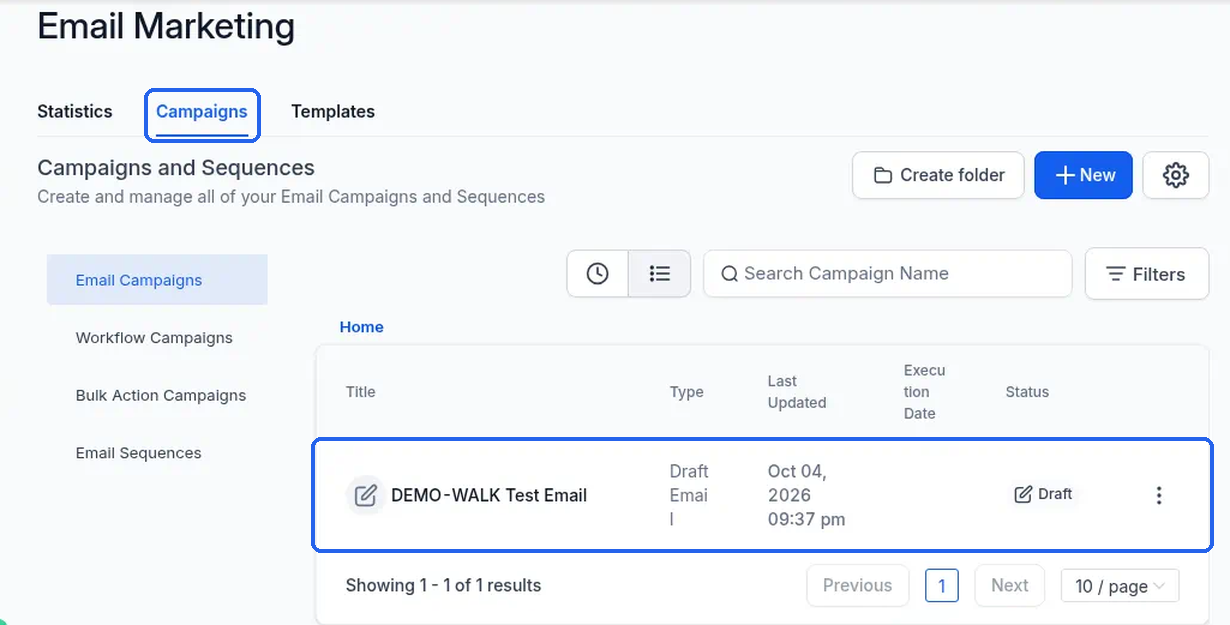The width and height of the screenshot is (1230, 625).
Task: Click the Draft status badge
Action: click(x=1043, y=494)
